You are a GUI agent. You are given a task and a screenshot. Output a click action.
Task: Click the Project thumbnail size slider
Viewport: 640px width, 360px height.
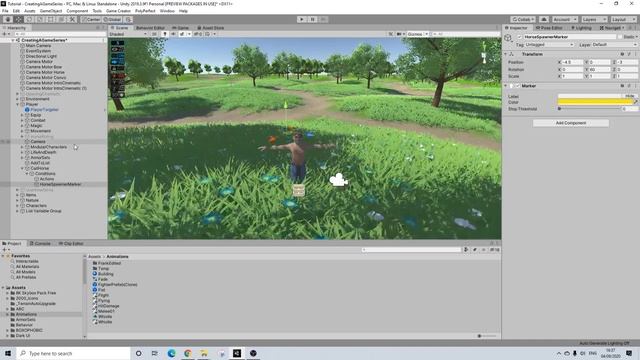(x=486, y=336)
